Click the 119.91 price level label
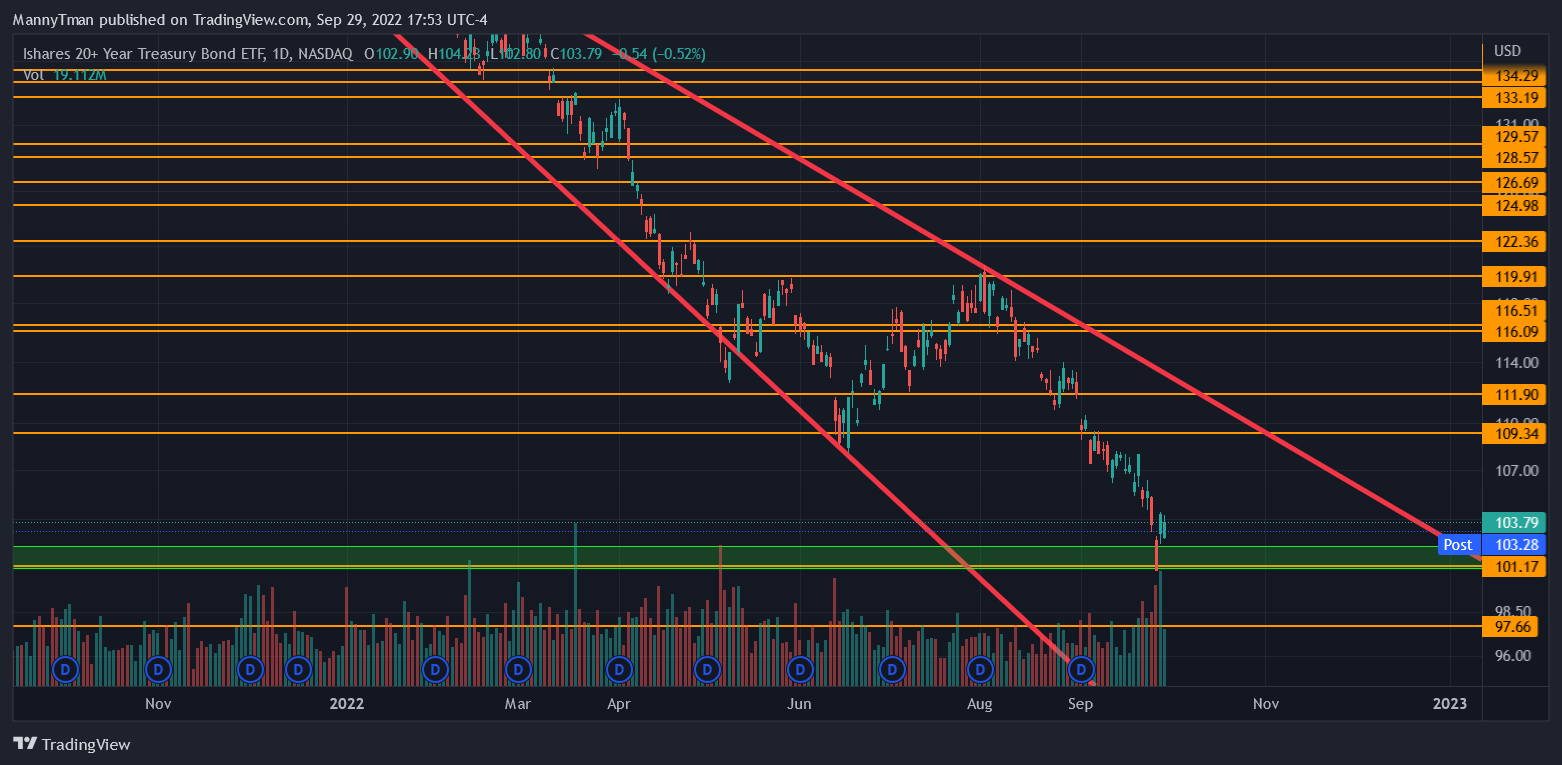The height and width of the screenshot is (765, 1562). point(1514,277)
